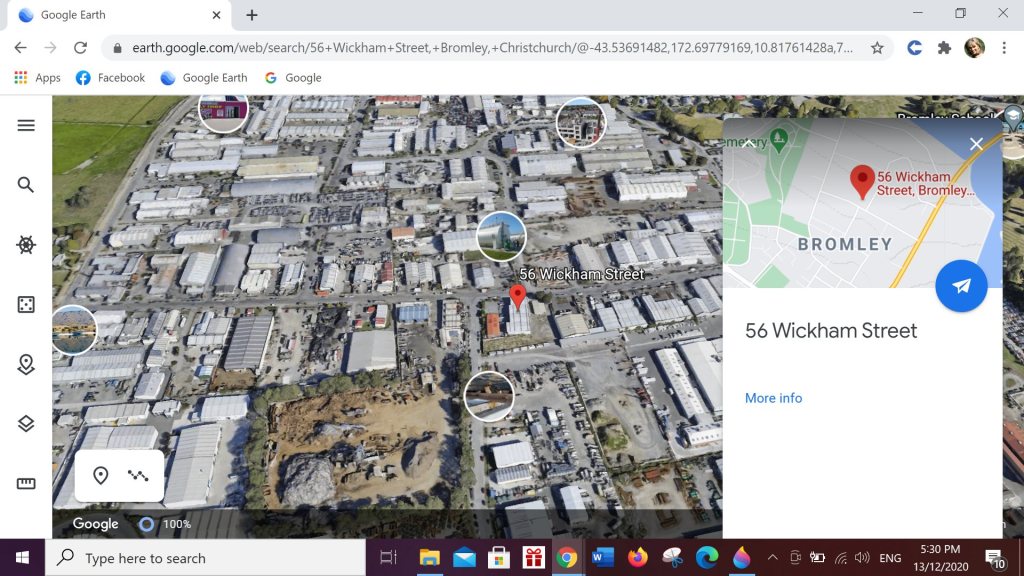Collapse the 56 Wickham Street info card
Screen dimensions: 1024x576
coord(749,144)
